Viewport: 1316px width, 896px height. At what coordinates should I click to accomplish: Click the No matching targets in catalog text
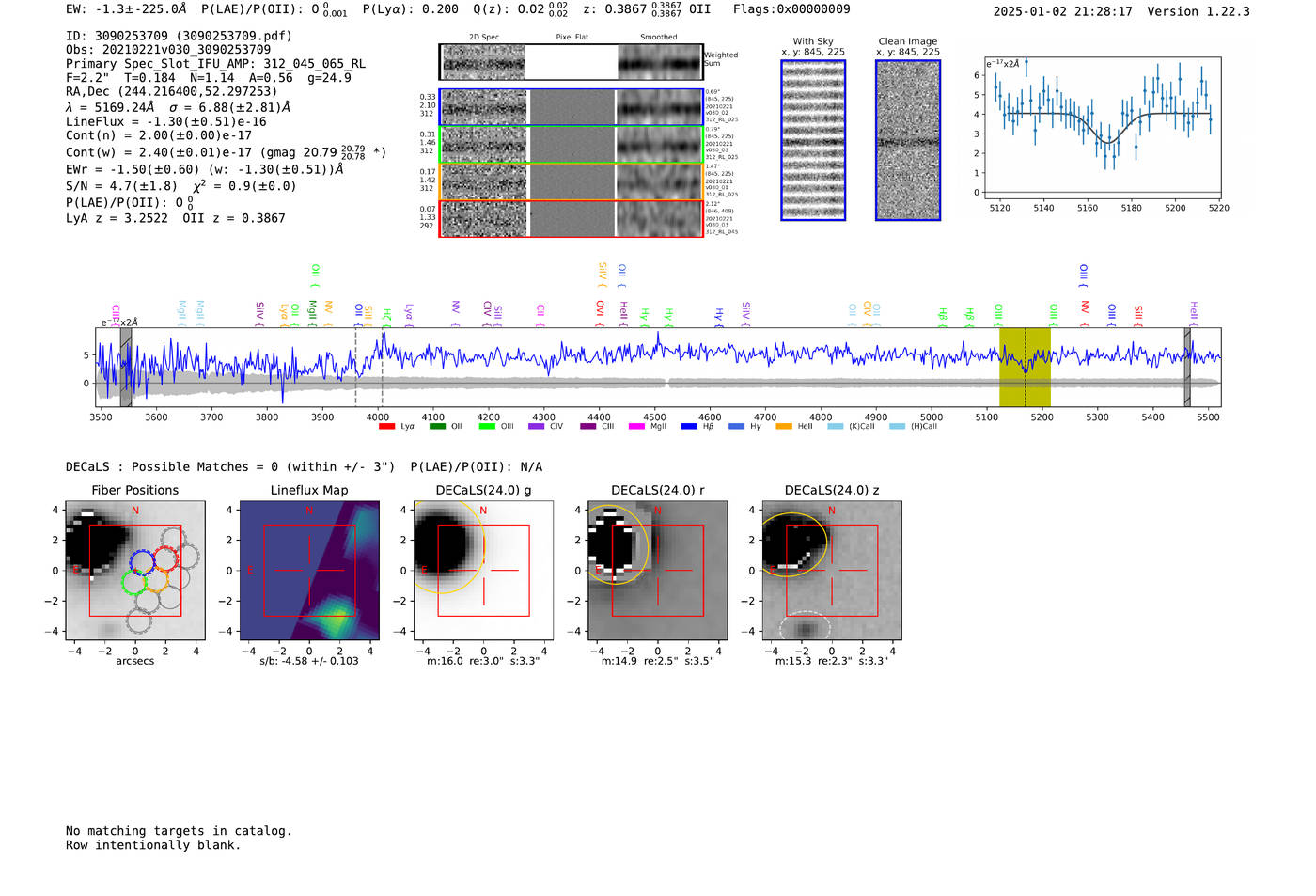[x=179, y=831]
